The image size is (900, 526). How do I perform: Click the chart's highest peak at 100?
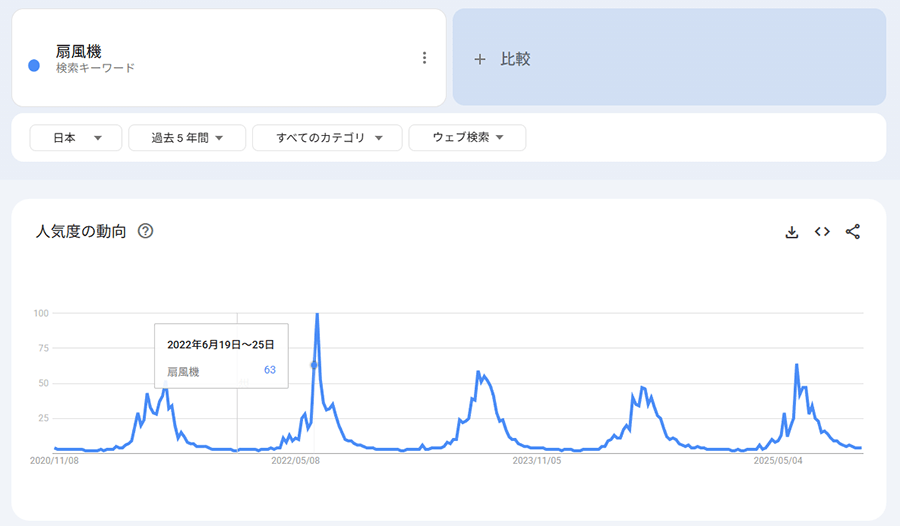[x=317, y=314]
